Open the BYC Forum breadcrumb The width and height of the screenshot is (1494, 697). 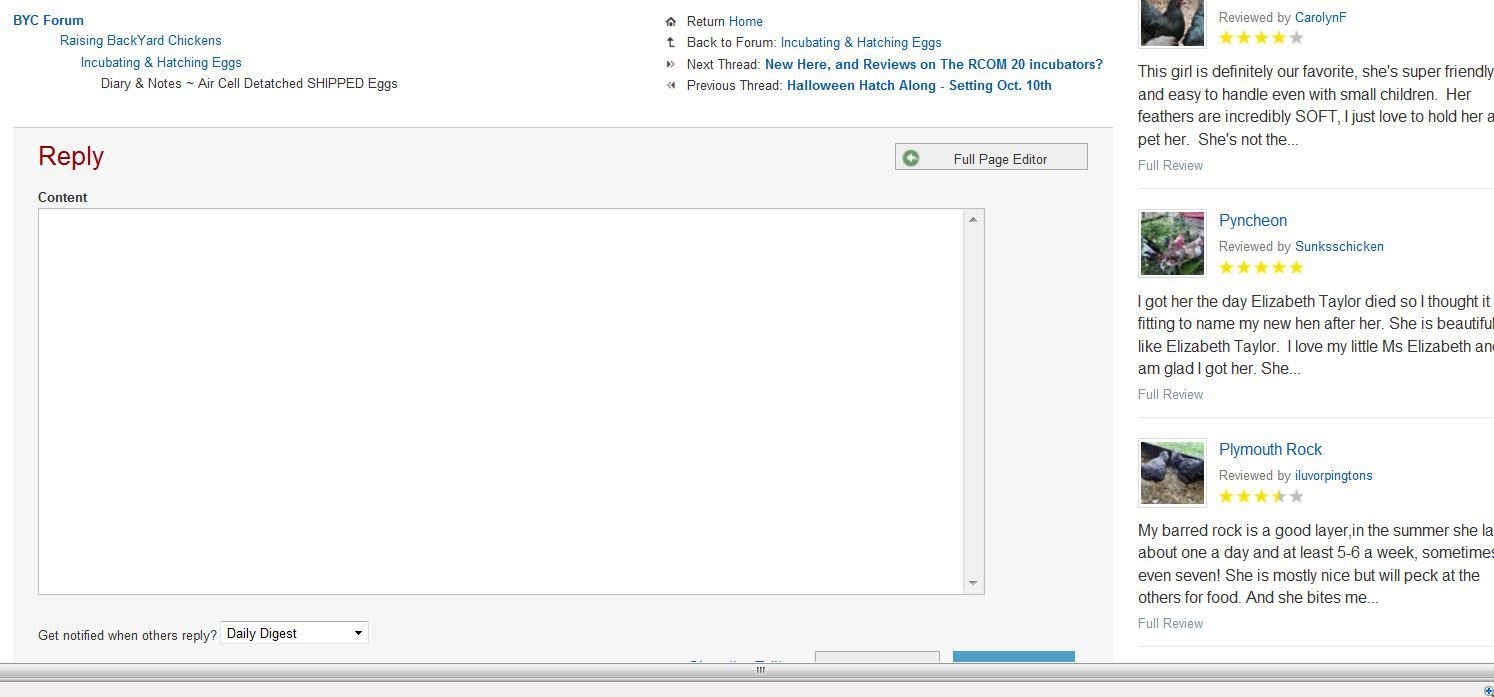point(48,20)
